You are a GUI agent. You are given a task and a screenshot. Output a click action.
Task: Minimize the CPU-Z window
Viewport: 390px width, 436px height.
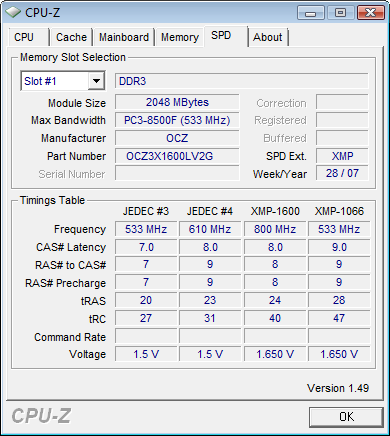point(310,13)
